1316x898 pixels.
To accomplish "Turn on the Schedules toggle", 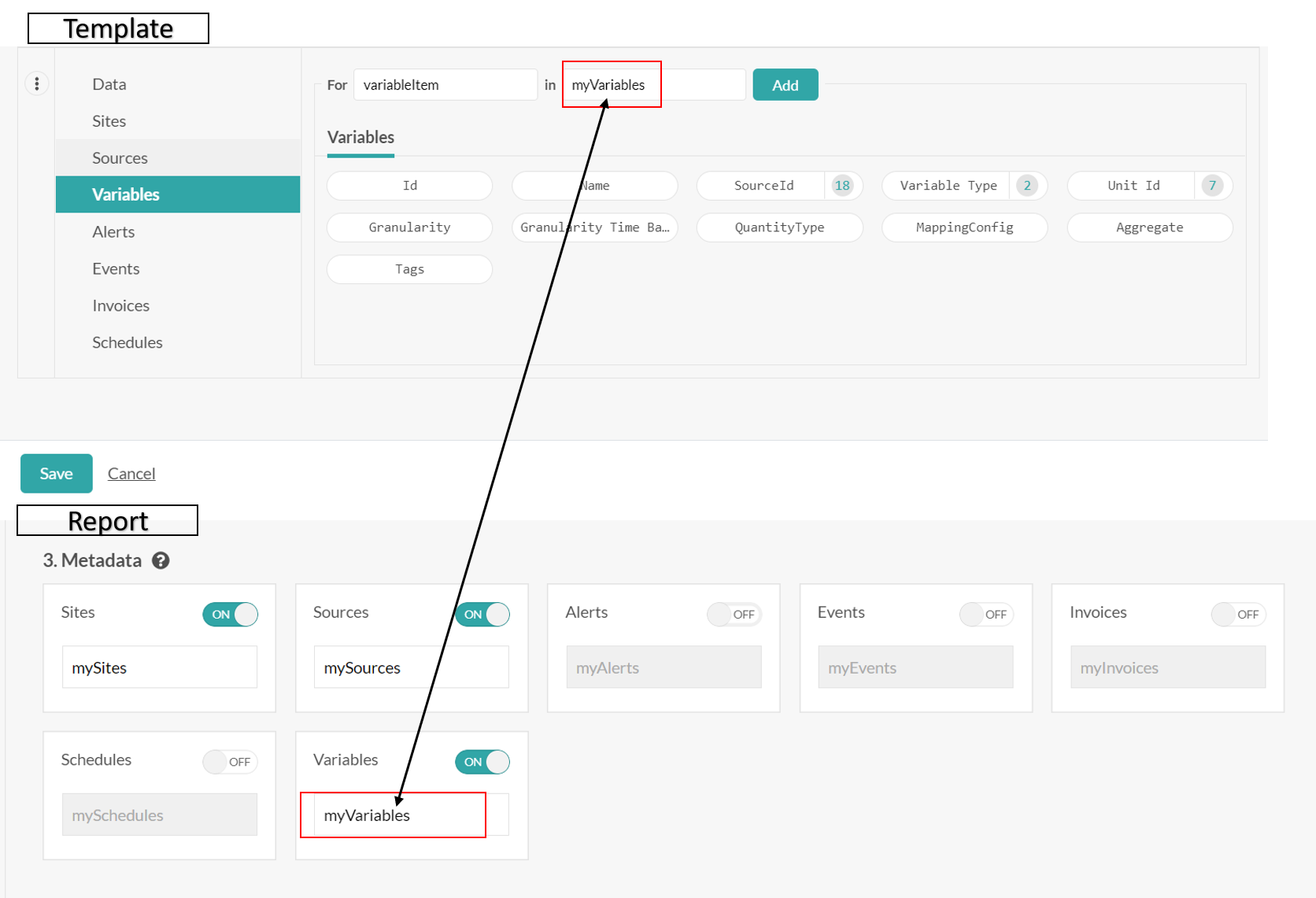I will 230,762.
